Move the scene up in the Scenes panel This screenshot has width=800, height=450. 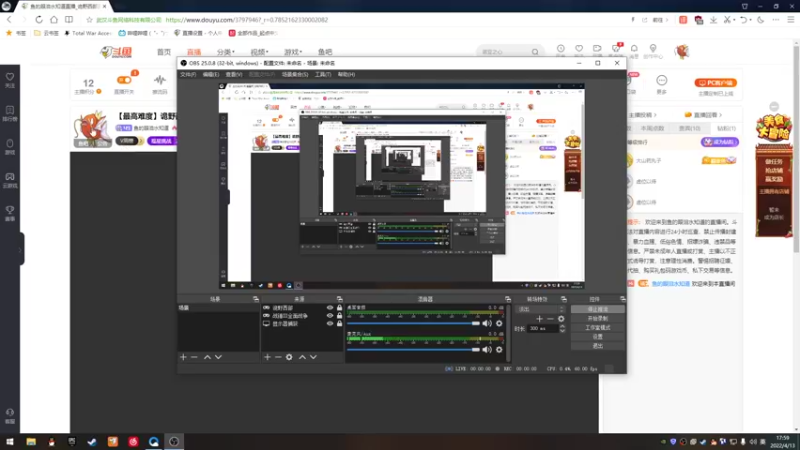pyautogui.click(x=207, y=357)
